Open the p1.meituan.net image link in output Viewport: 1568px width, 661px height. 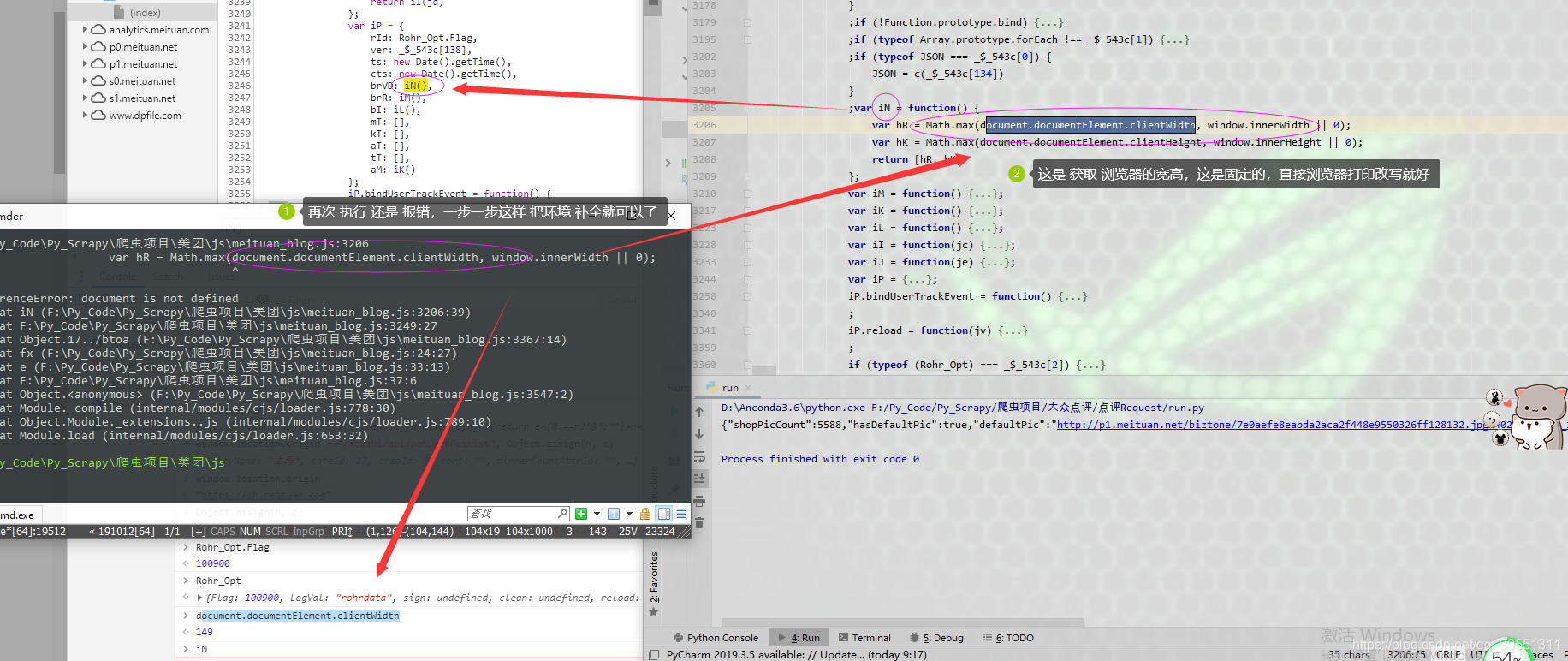1272,425
